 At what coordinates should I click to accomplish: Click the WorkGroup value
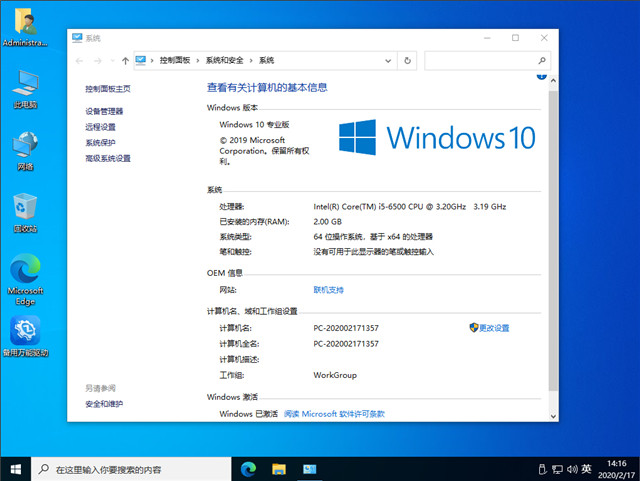[x=335, y=375]
